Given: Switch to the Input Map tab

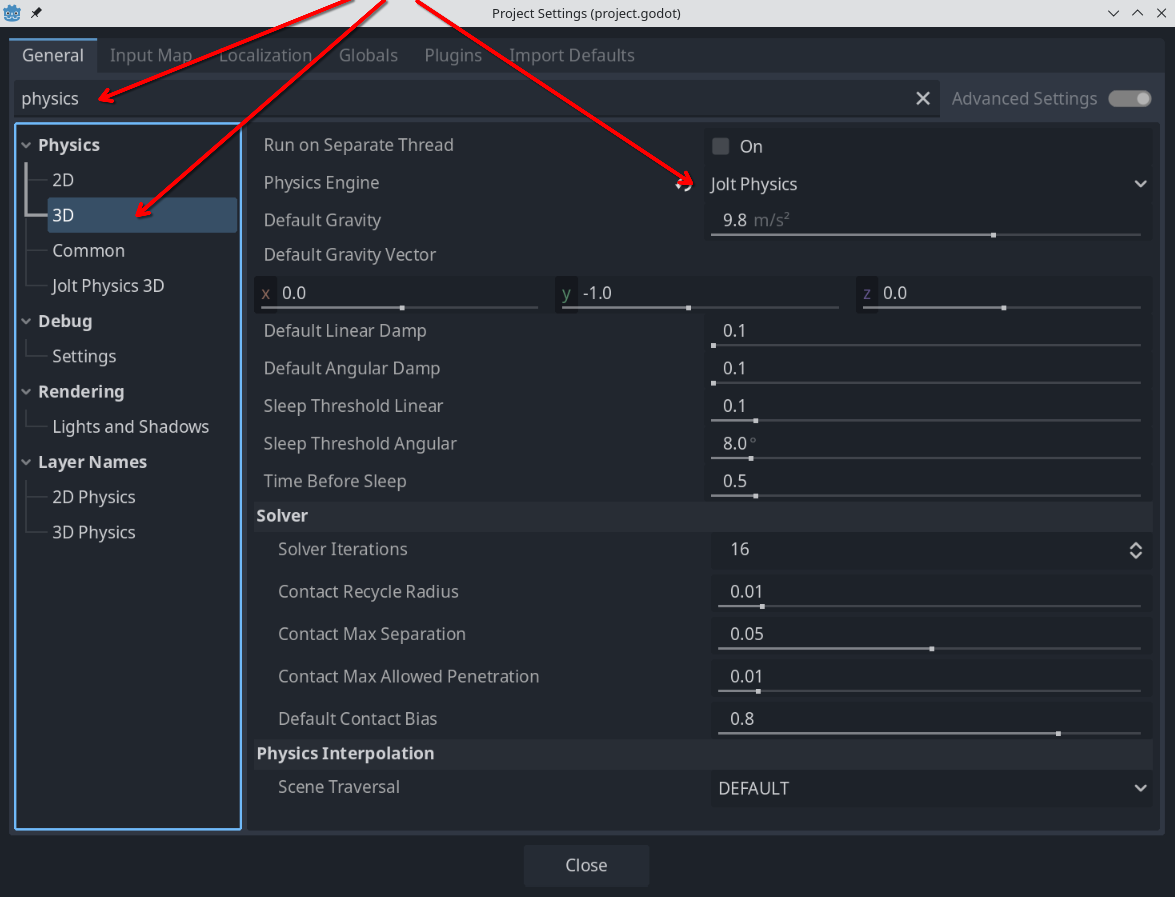Looking at the screenshot, I should (x=151, y=56).
